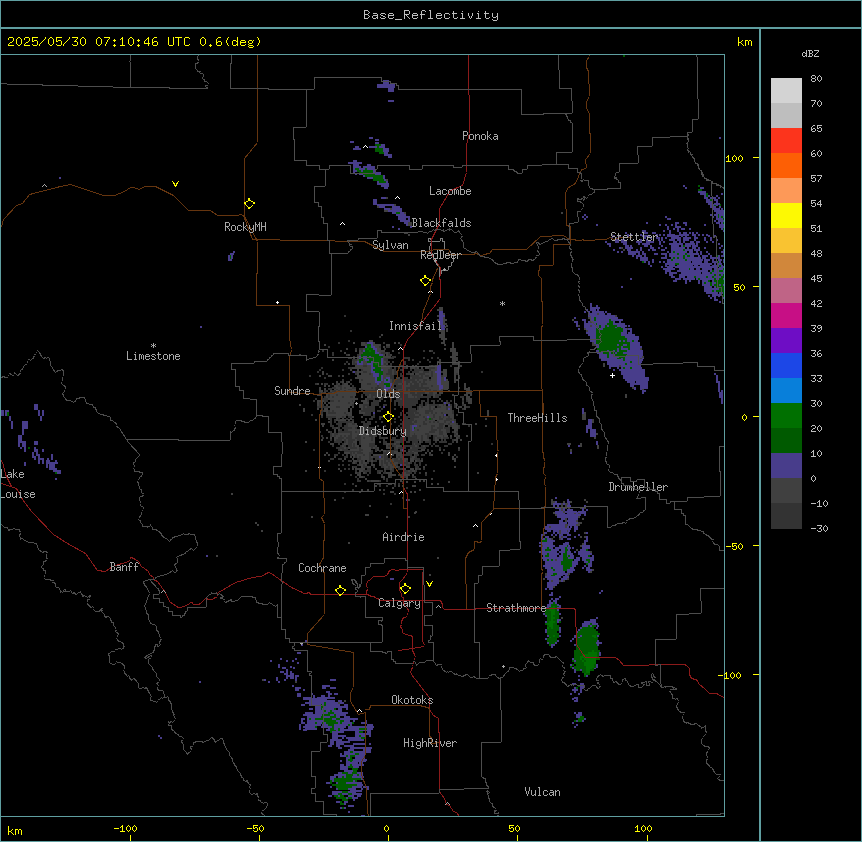862x842 pixels.
Task: Select the purple 39-36 dBZ color swatch
Action: (x=786, y=341)
